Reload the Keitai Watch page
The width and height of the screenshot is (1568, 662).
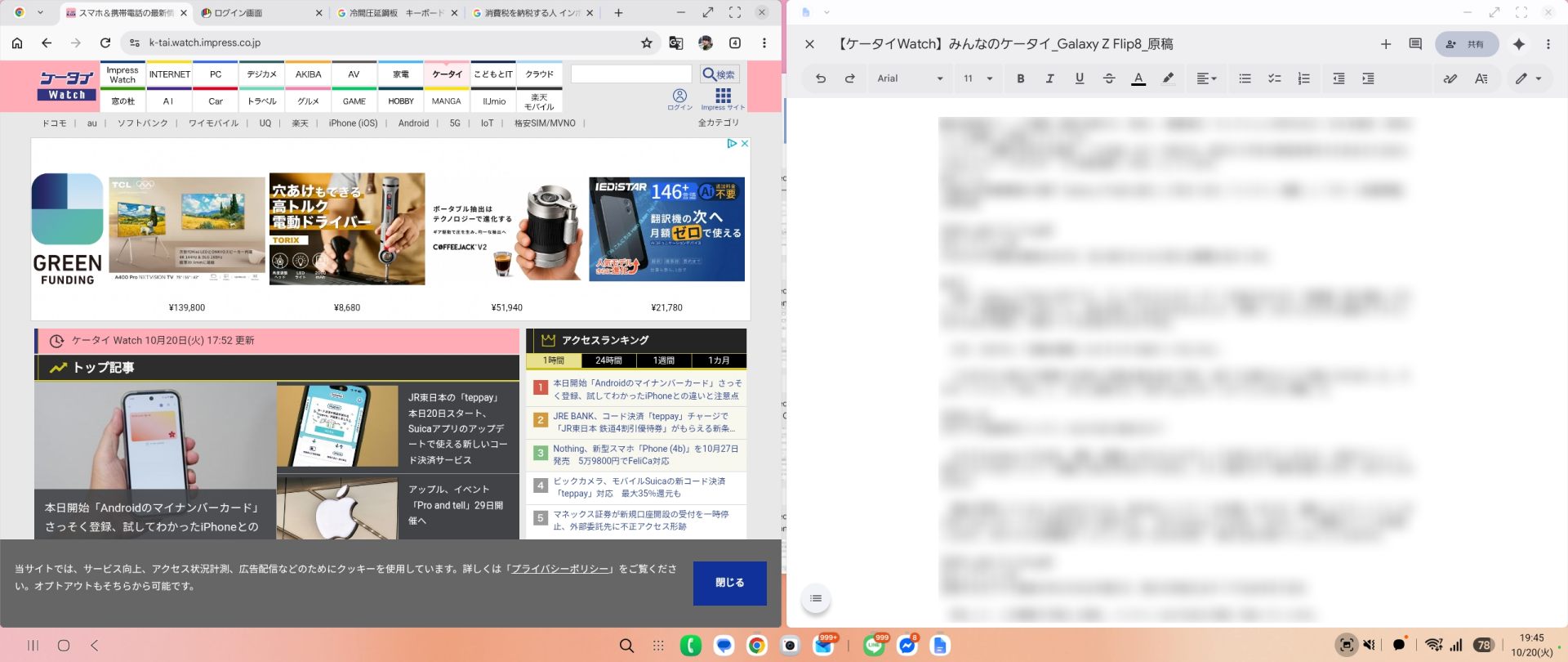click(x=105, y=42)
